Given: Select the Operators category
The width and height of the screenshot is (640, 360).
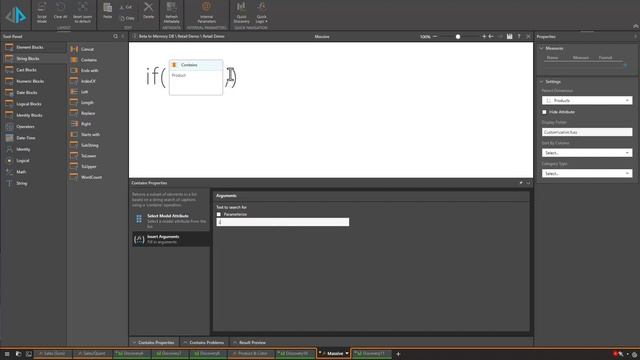Looking at the screenshot, I should click(34, 127).
